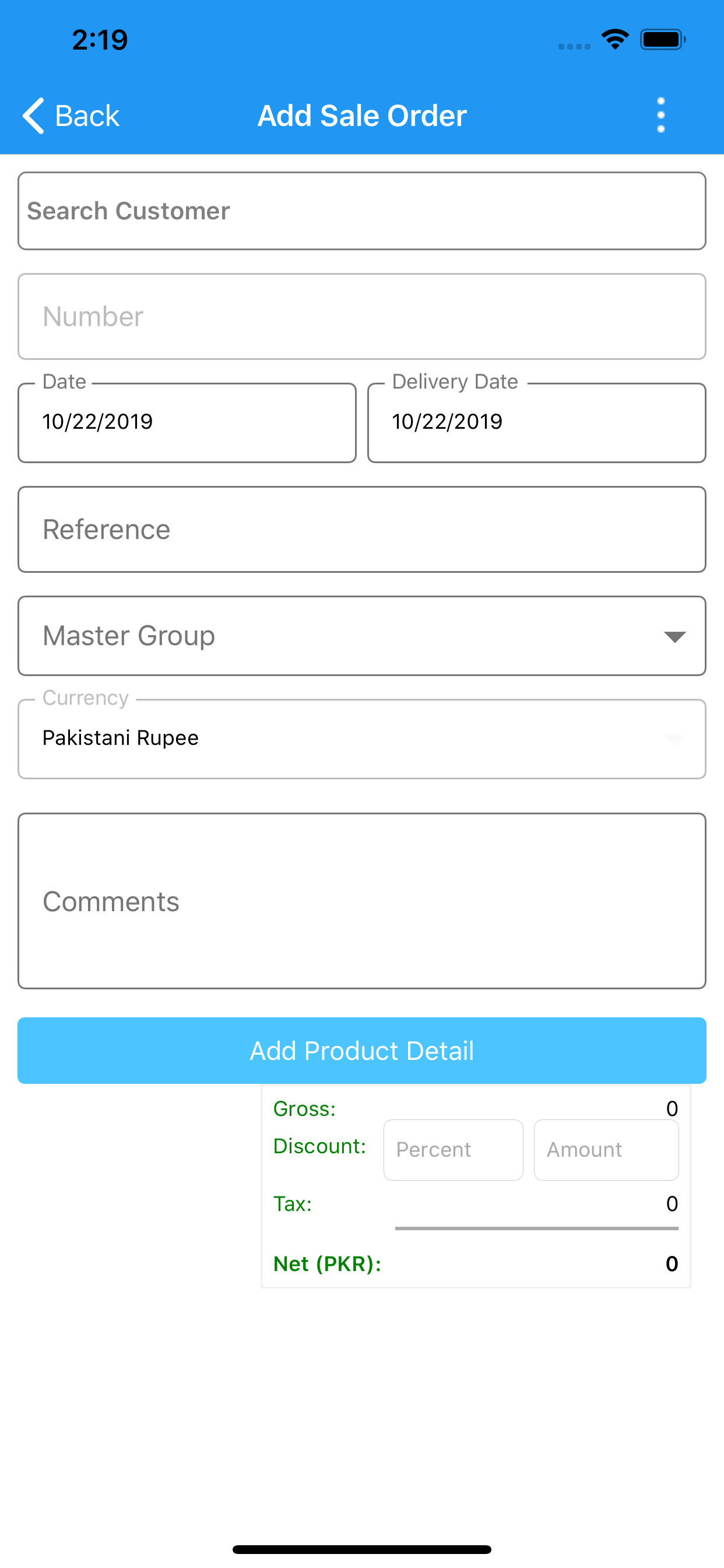The image size is (724, 1568).
Task: Expand the Master Group dropdown arrow
Action: (674, 636)
